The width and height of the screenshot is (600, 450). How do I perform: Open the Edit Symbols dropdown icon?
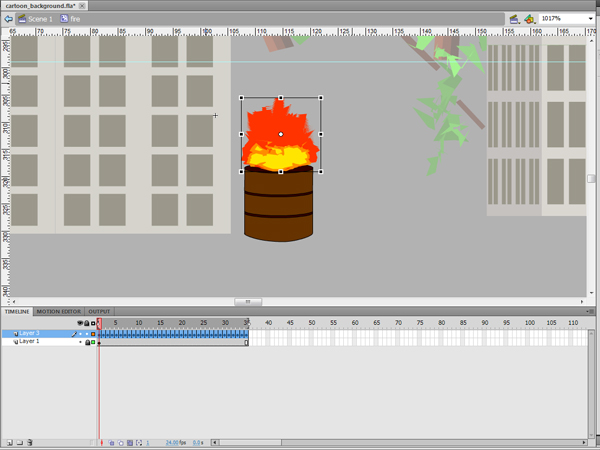(x=529, y=19)
